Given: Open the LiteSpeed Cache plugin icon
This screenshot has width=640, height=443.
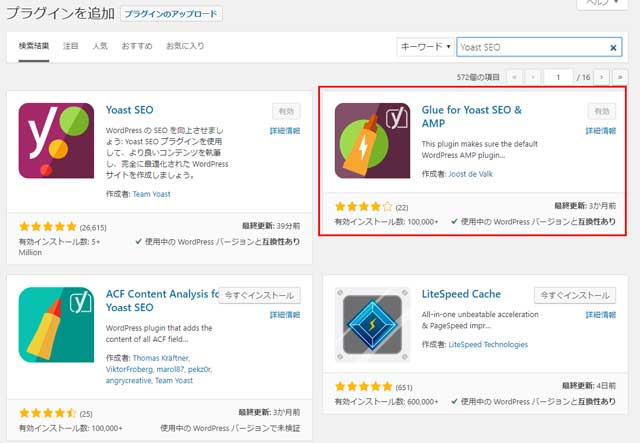Looking at the screenshot, I should 372,325.
